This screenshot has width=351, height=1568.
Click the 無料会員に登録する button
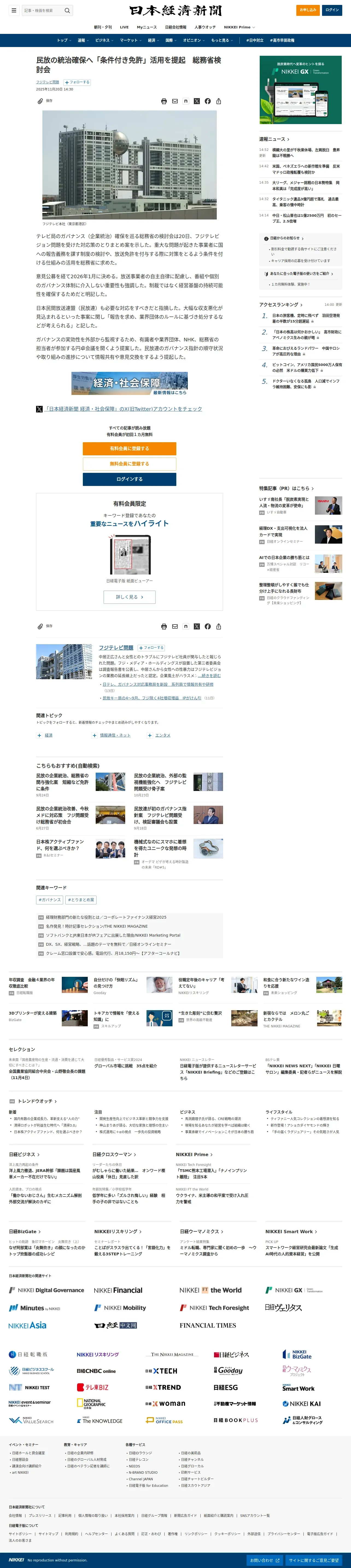130,464
